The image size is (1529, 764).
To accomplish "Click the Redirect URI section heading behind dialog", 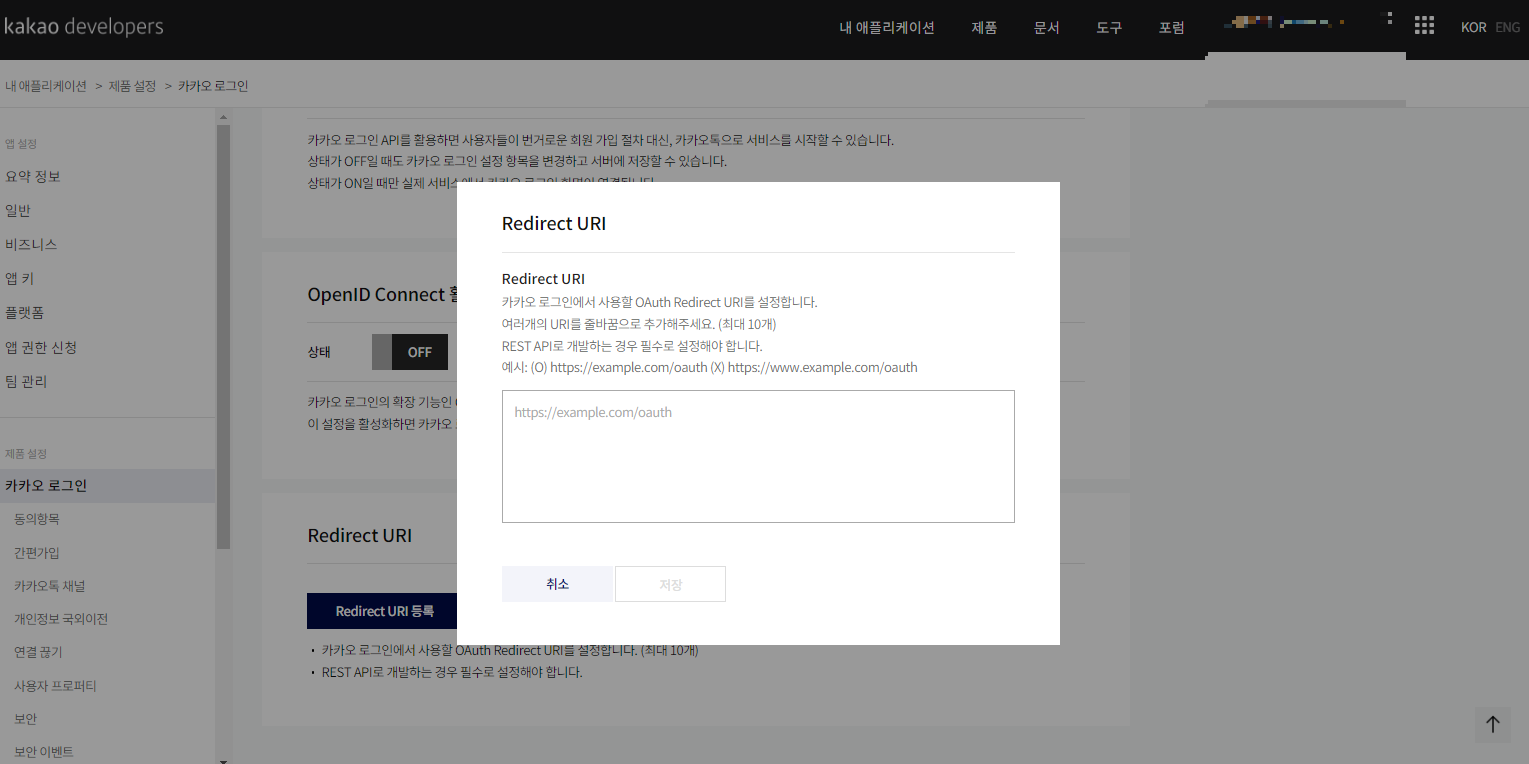I will (360, 536).
